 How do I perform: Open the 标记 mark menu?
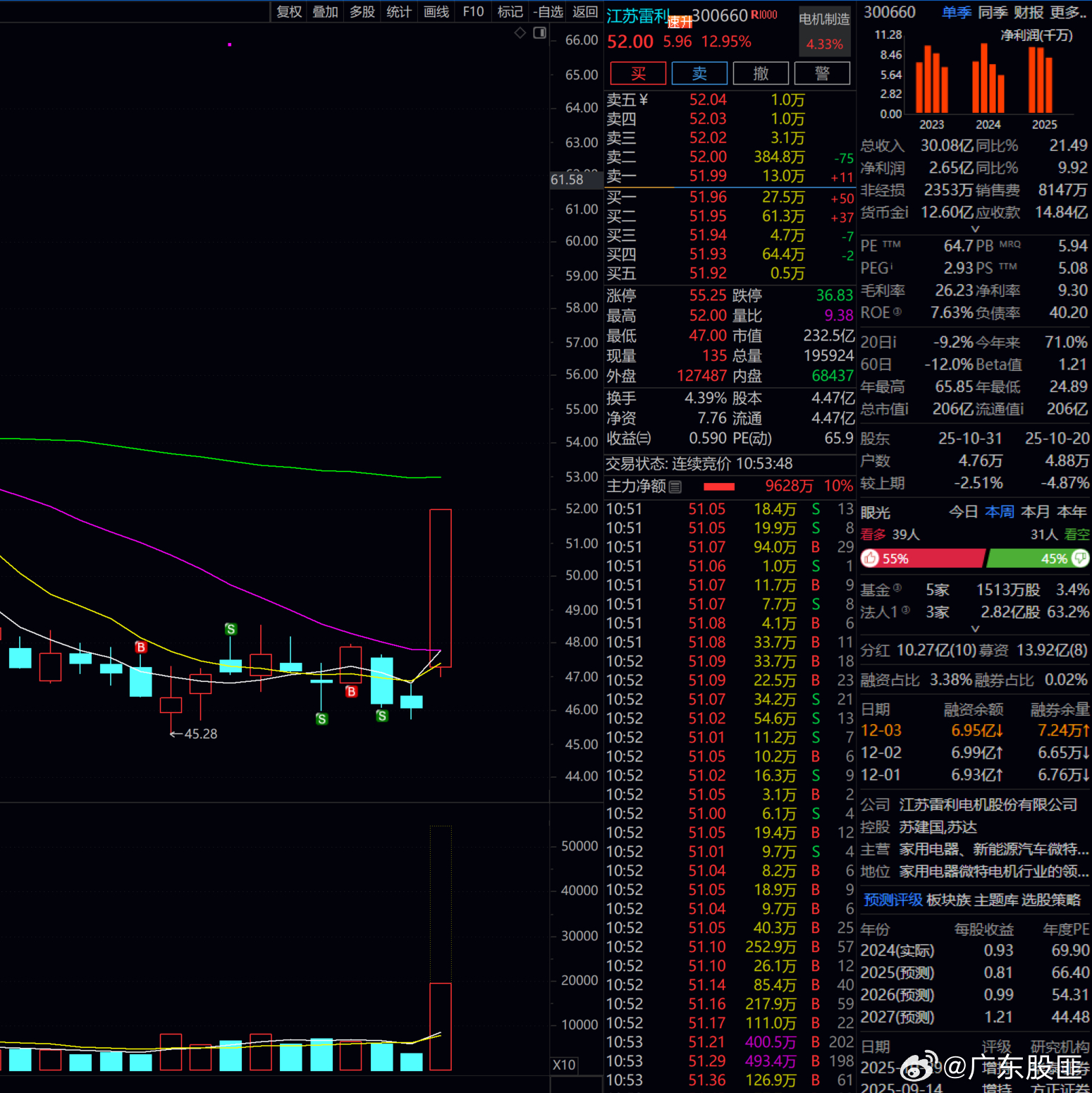[510, 12]
